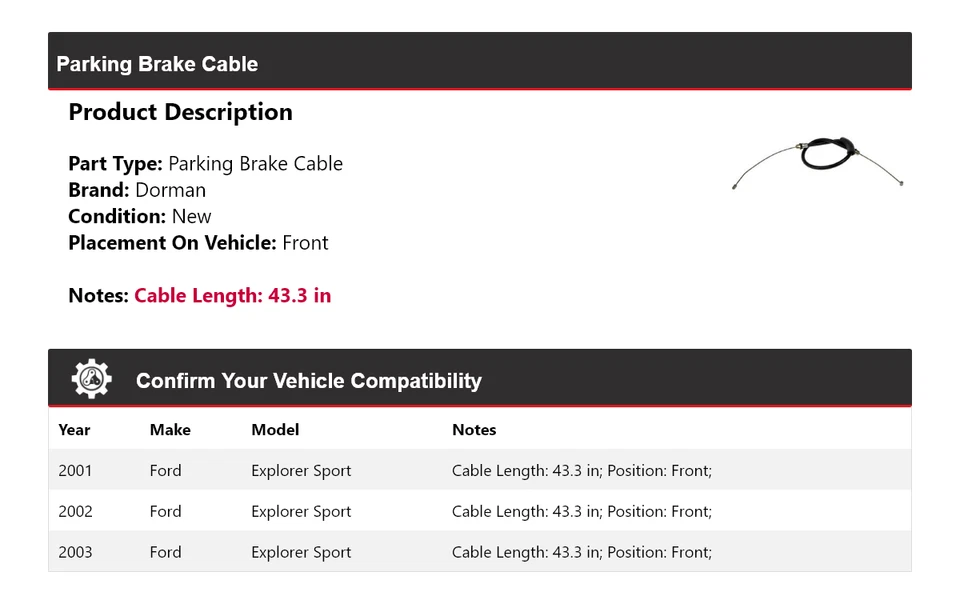Click the Notes column header
The image size is (960, 604).
click(474, 430)
